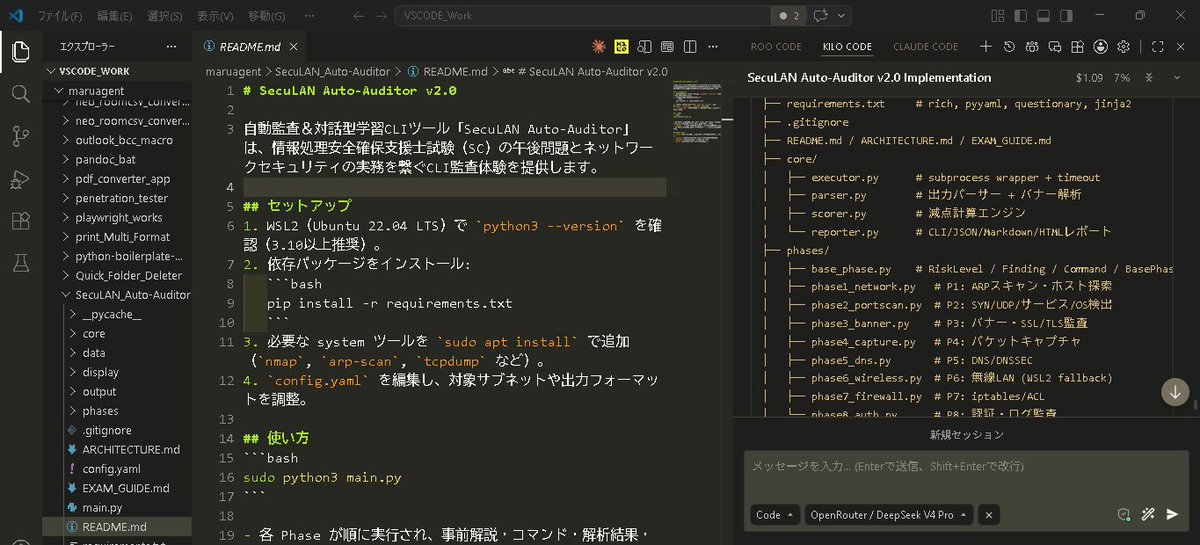Open the Extensions view in activity bar
This screenshot has height=545, width=1200.
pyautogui.click(x=21, y=220)
